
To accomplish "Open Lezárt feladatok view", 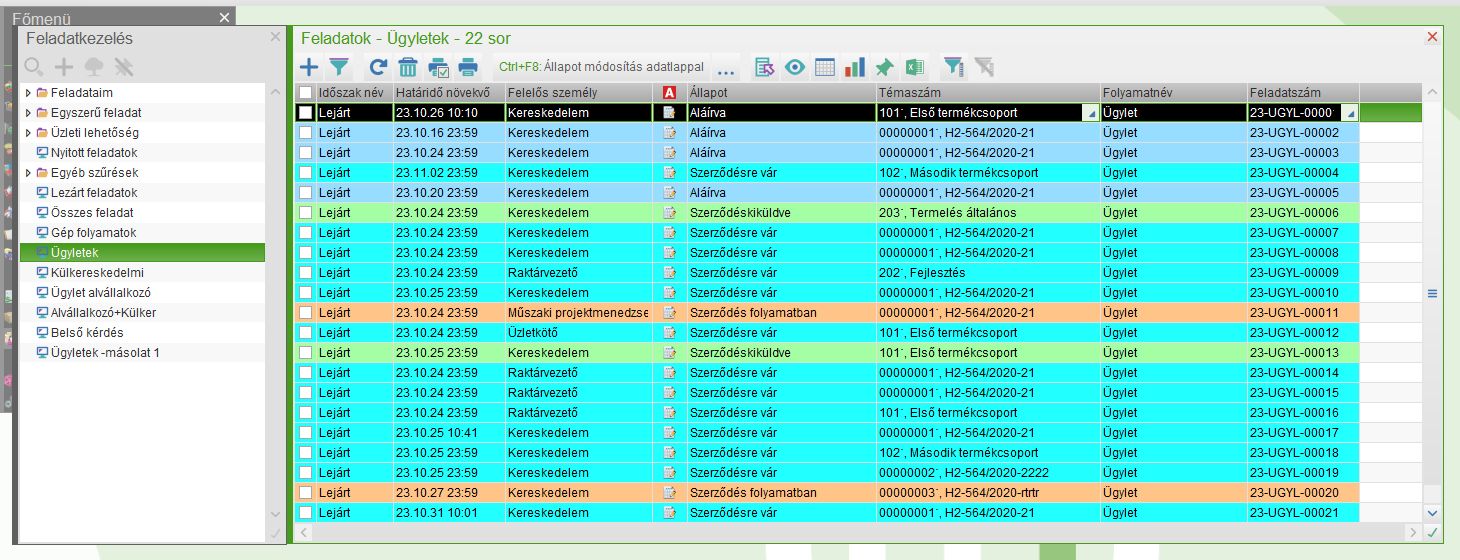I will pos(94,193).
